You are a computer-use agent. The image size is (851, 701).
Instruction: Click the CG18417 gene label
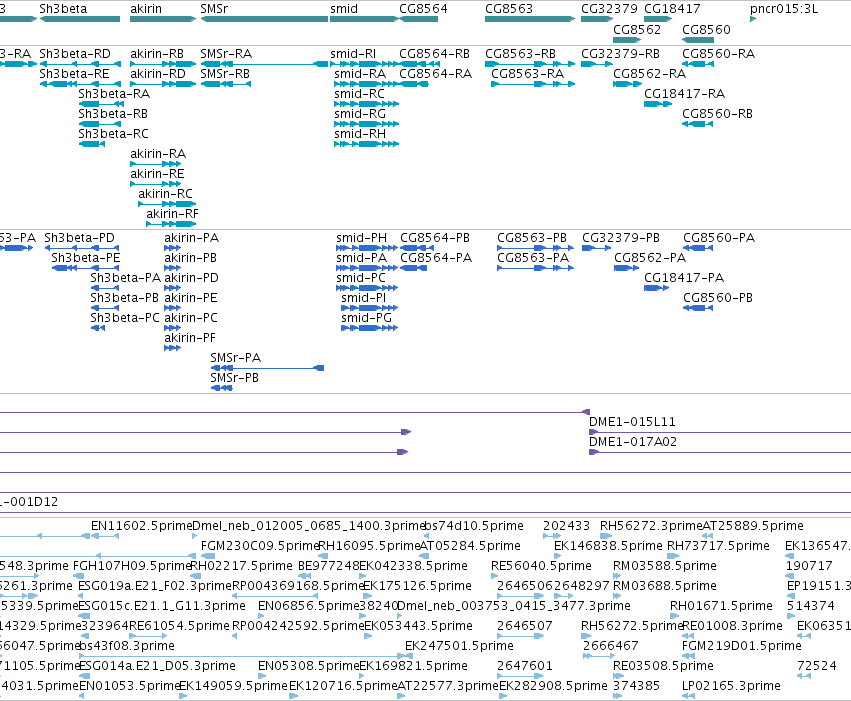click(672, 9)
